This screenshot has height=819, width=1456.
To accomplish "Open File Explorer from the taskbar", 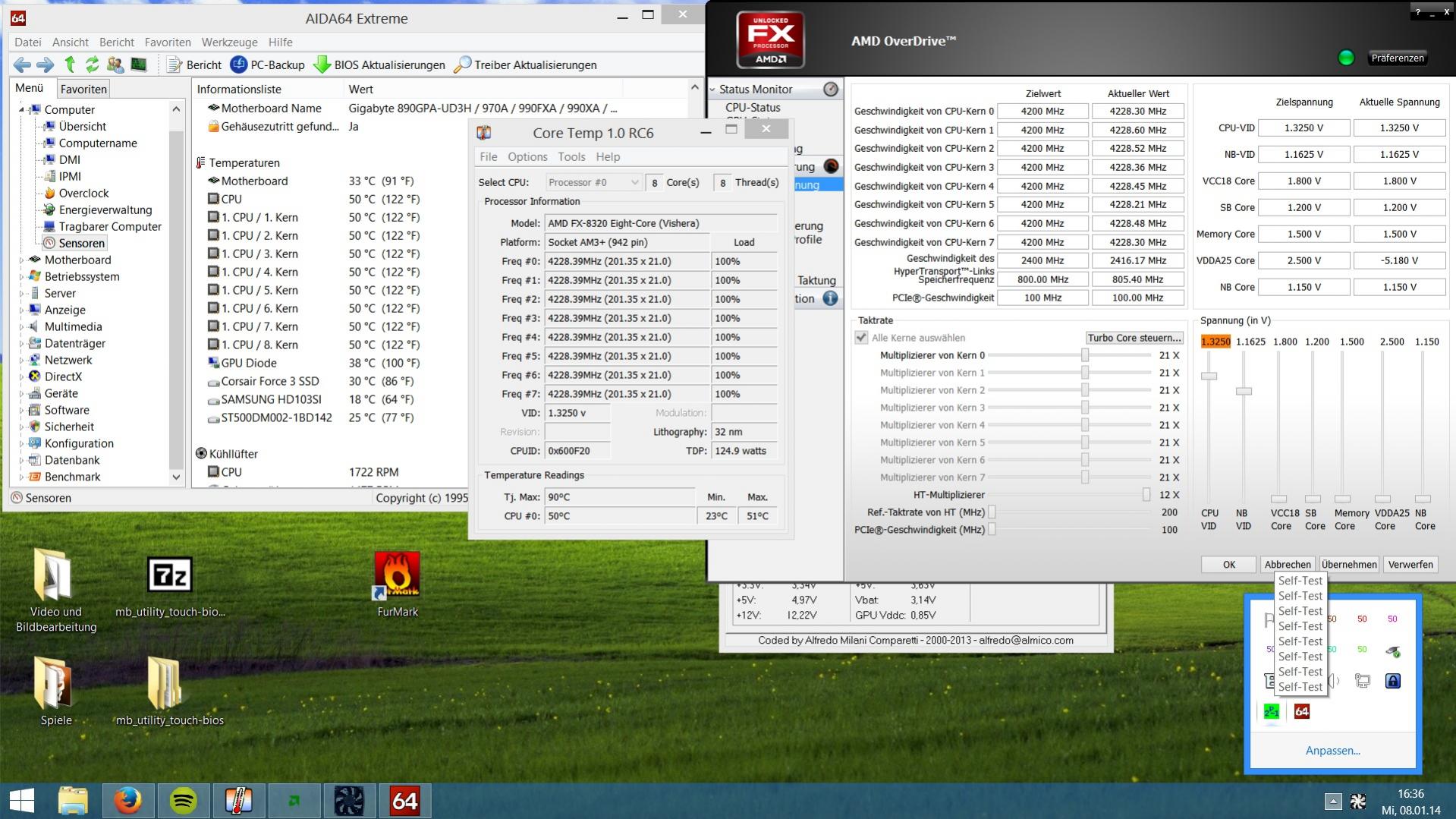I will (73, 801).
